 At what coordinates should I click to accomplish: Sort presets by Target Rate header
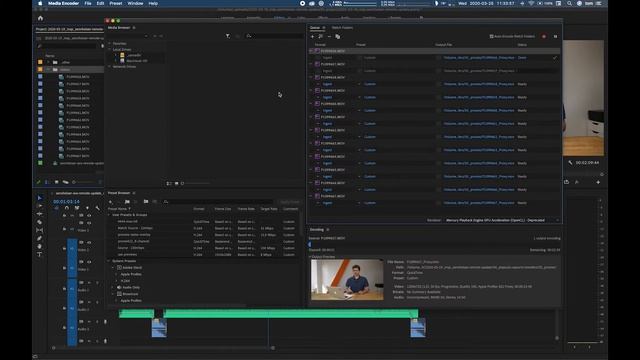pyautogui.click(x=269, y=209)
